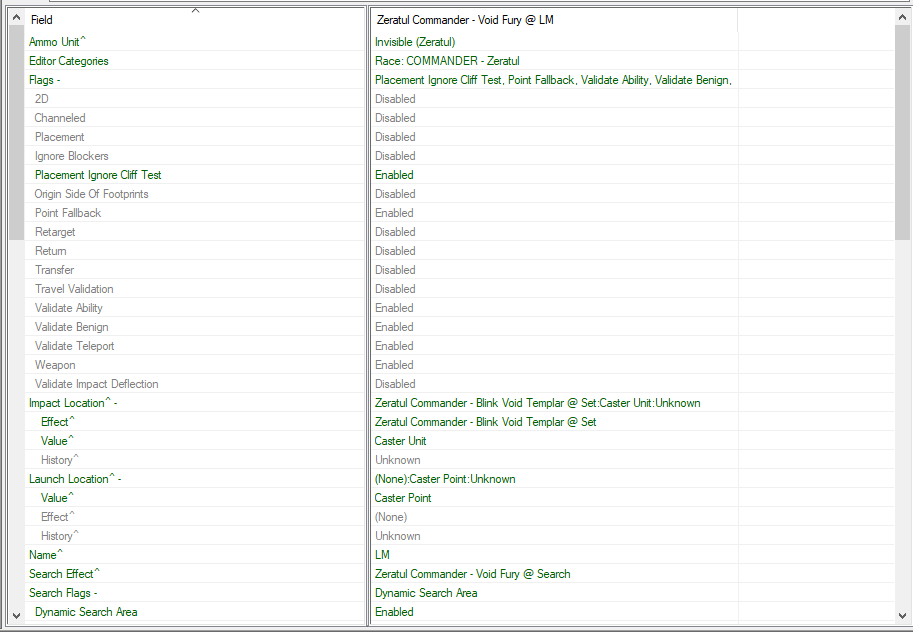Viewport: 913px width, 632px height.
Task: Select Value field under Impact Location
Action: [194, 441]
